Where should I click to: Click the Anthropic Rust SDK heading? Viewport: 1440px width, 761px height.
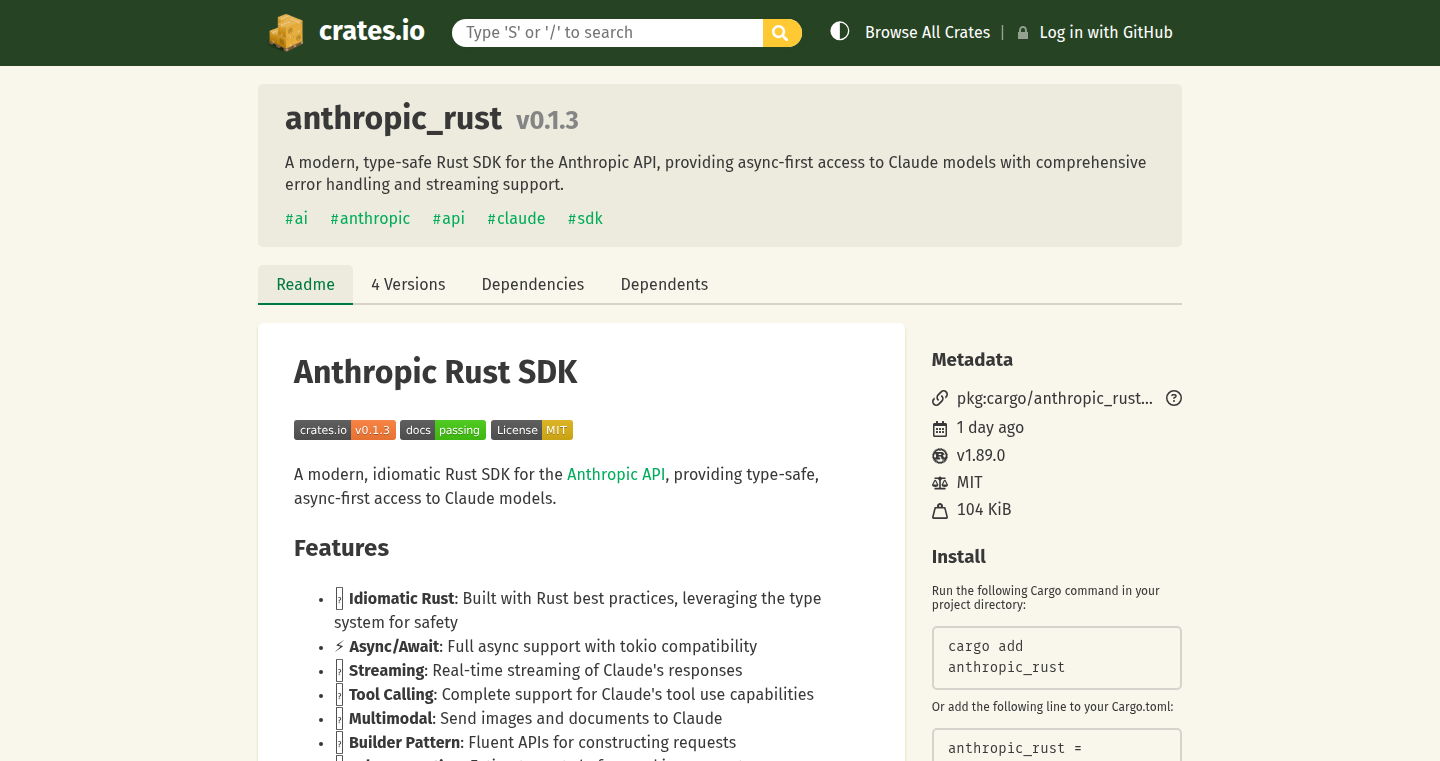click(436, 372)
